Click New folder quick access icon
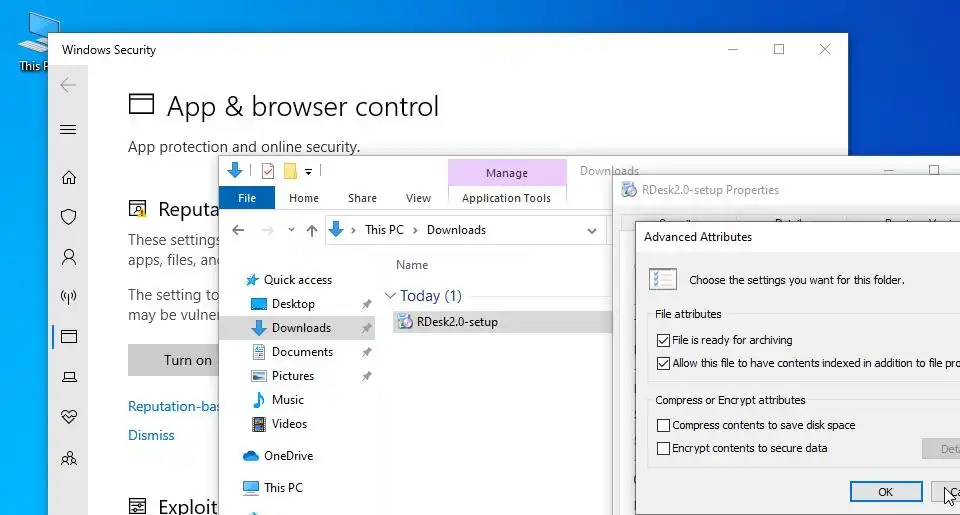Viewport: 960px width, 515px height. point(290,171)
